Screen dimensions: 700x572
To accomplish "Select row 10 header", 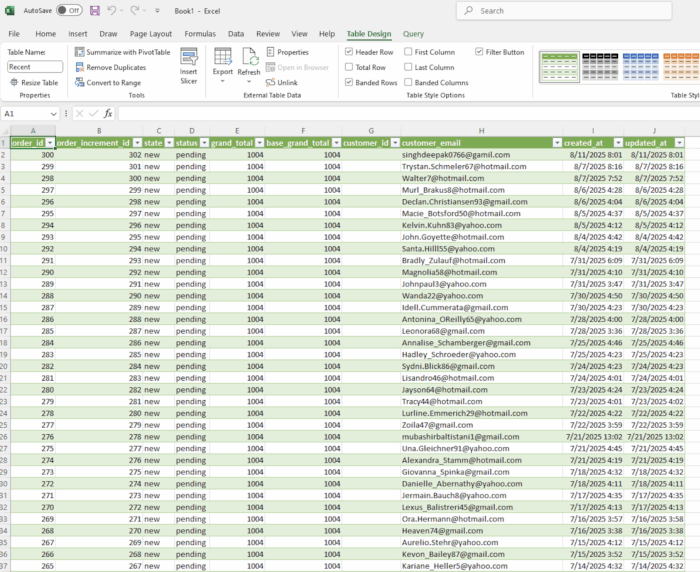I will (4, 249).
